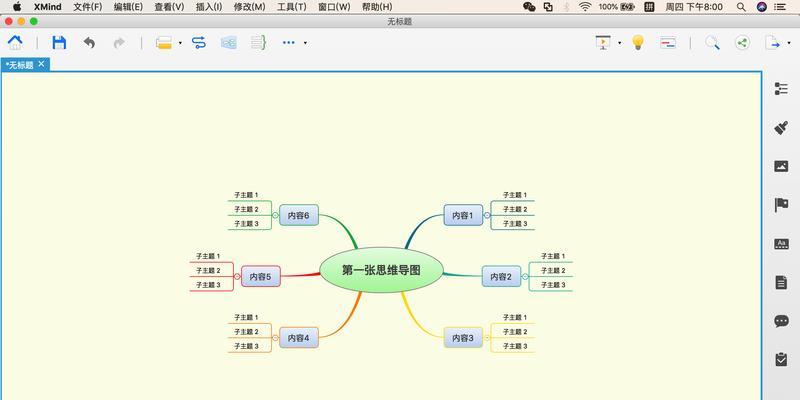Viewport: 800px width, 400px height.
Task: Select the 内容4 topic node
Action: tap(299, 338)
